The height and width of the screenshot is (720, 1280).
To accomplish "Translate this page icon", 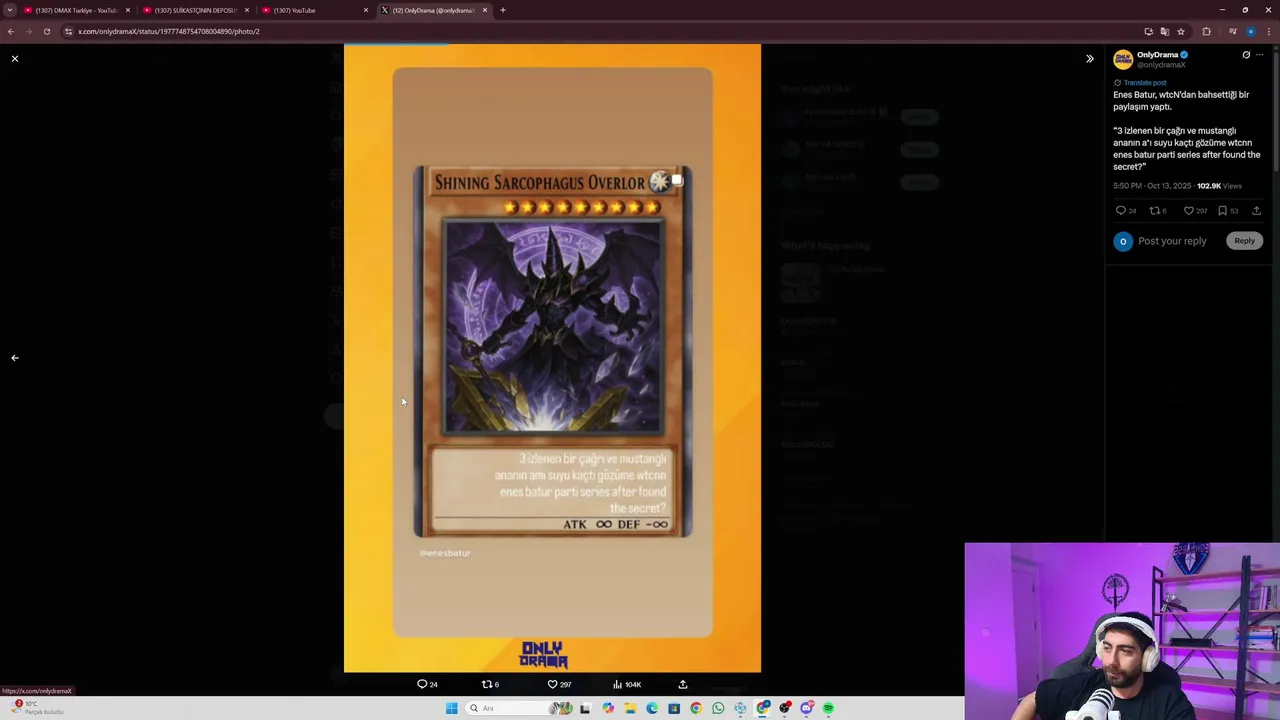I will pos(1164,31).
